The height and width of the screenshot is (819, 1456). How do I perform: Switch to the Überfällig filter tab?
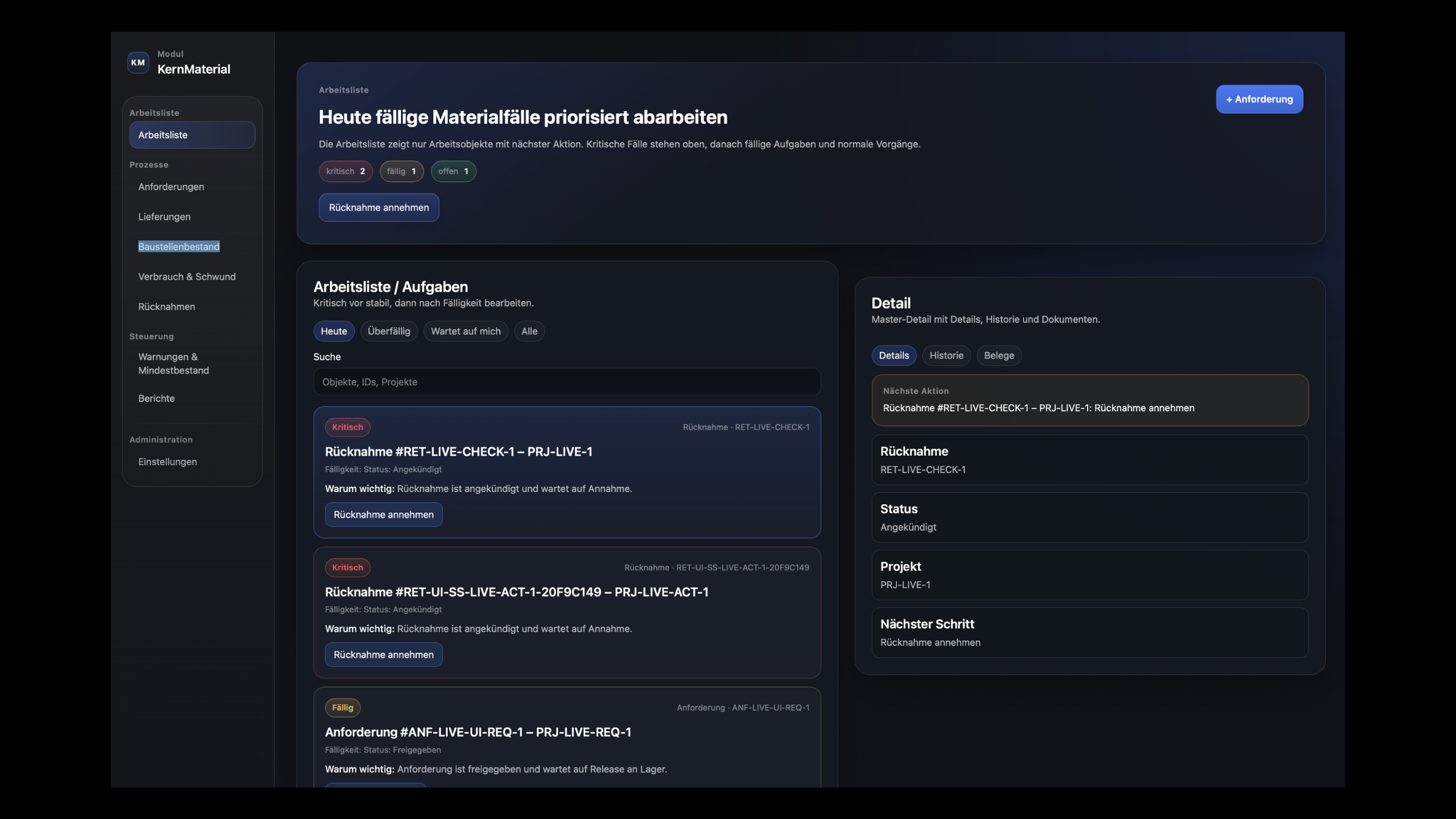coord(389,331)
